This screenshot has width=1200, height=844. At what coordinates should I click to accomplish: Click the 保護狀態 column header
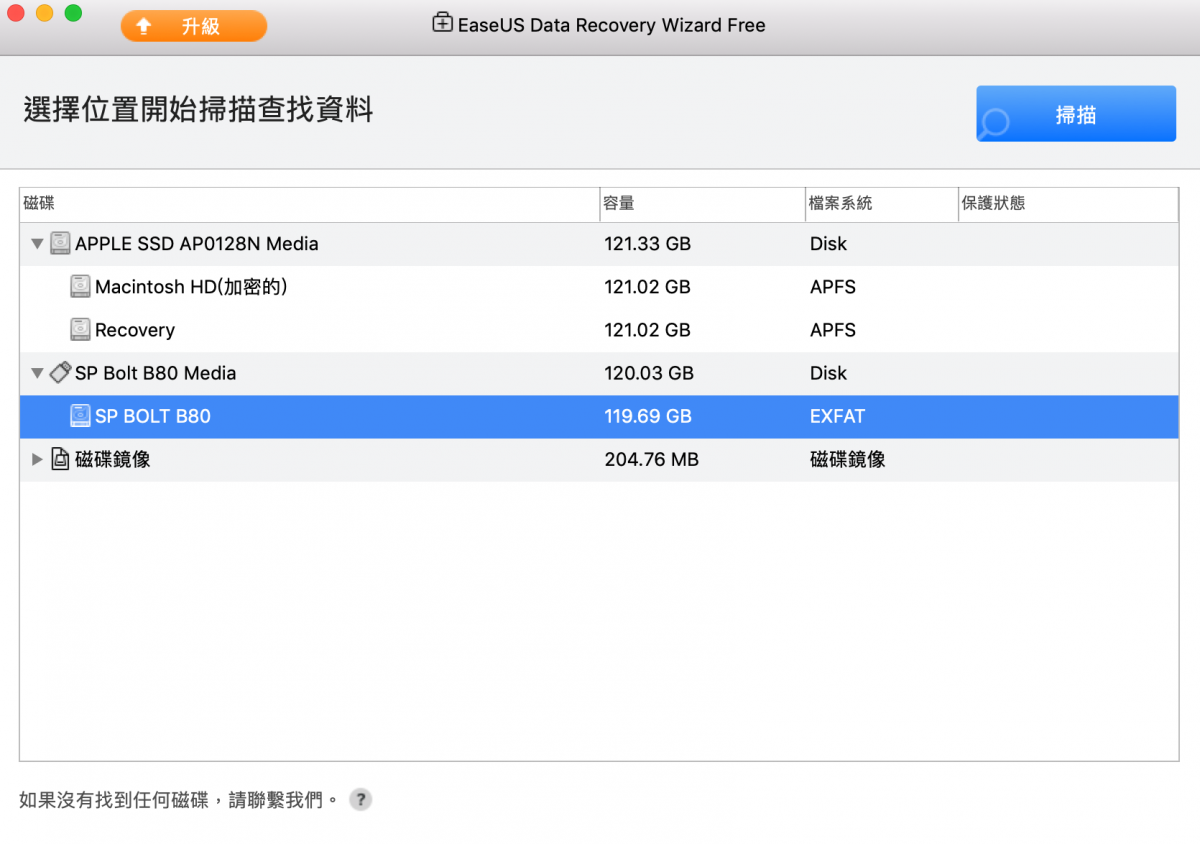[x=1068, y=204]
